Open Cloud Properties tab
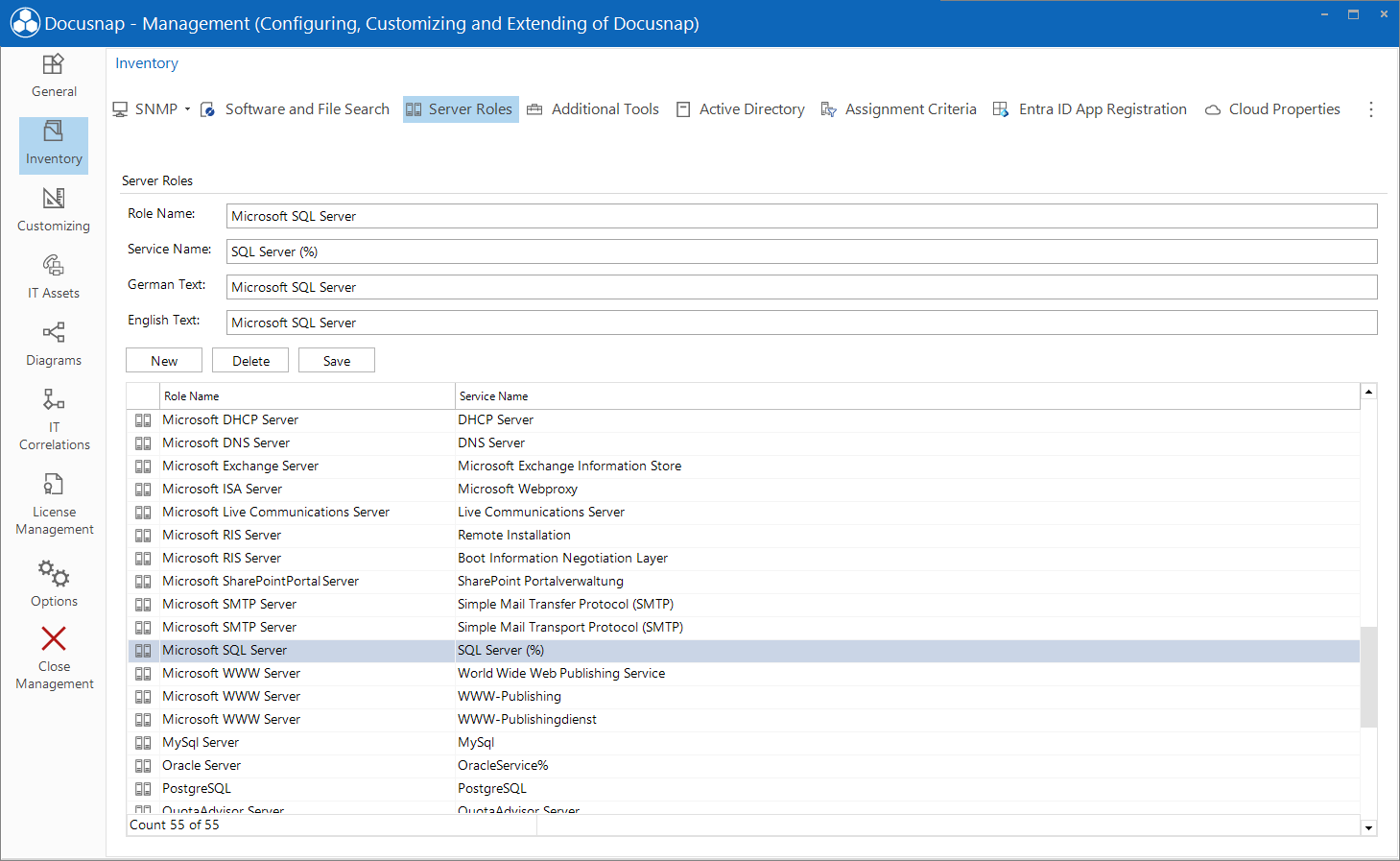Image resolution: width=1400 pixels, height=861 pixels. click(x=1272, y=109)
